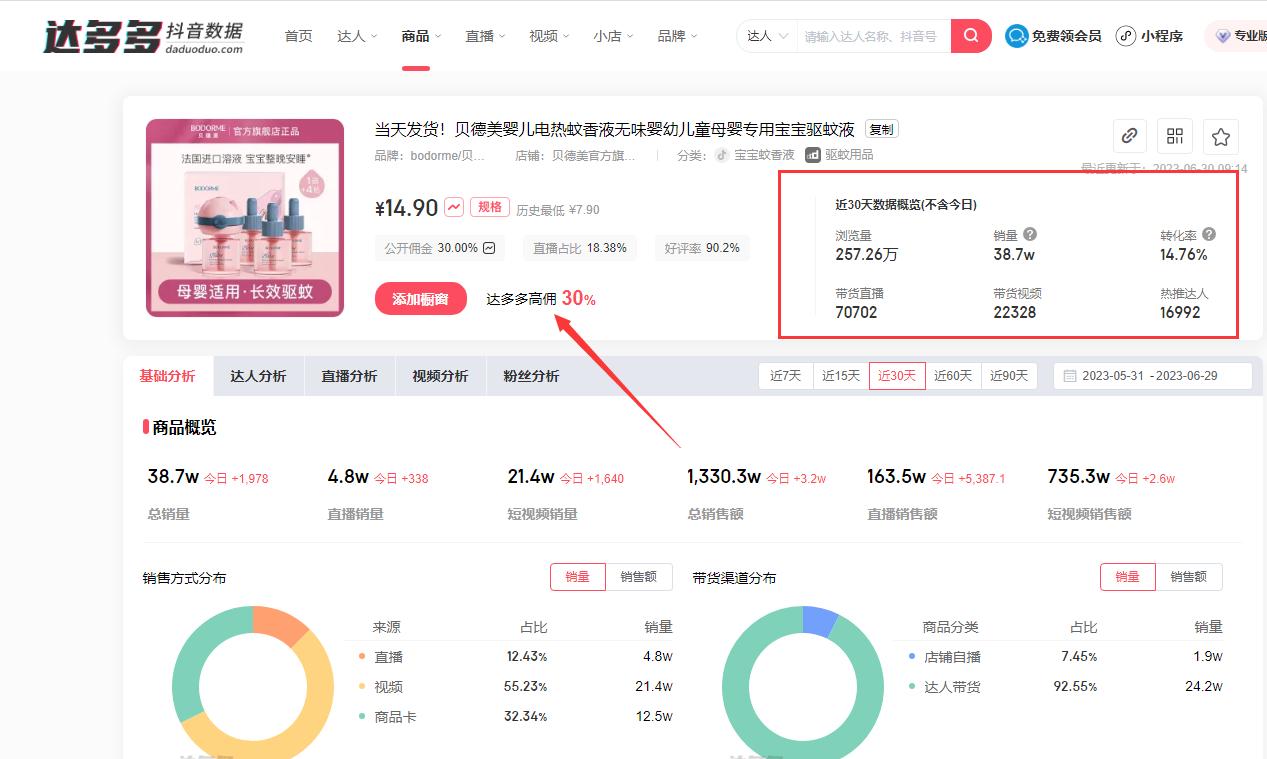
Task: Copy the product link icon
Action: tap(1129, 136)
